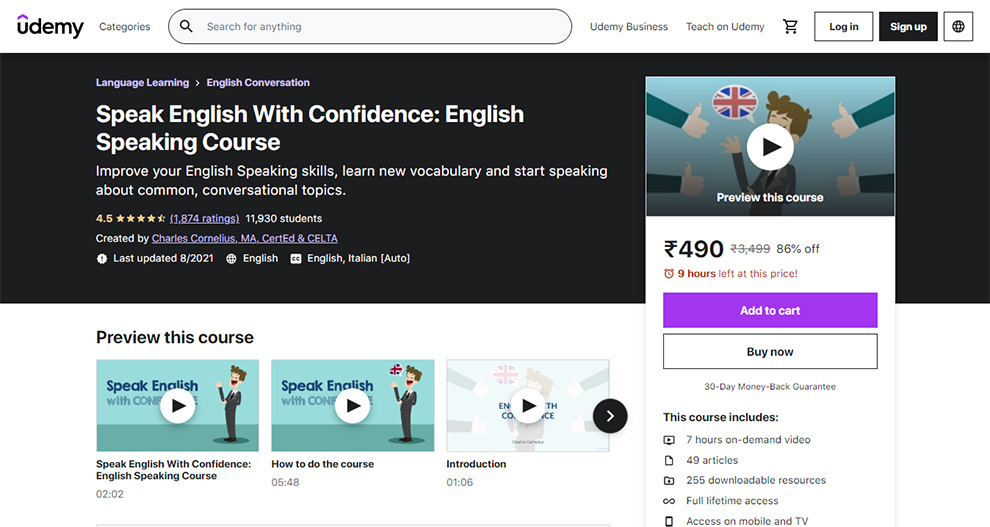
Task: Click the articles document icon
Action: [x=669, y=460]
